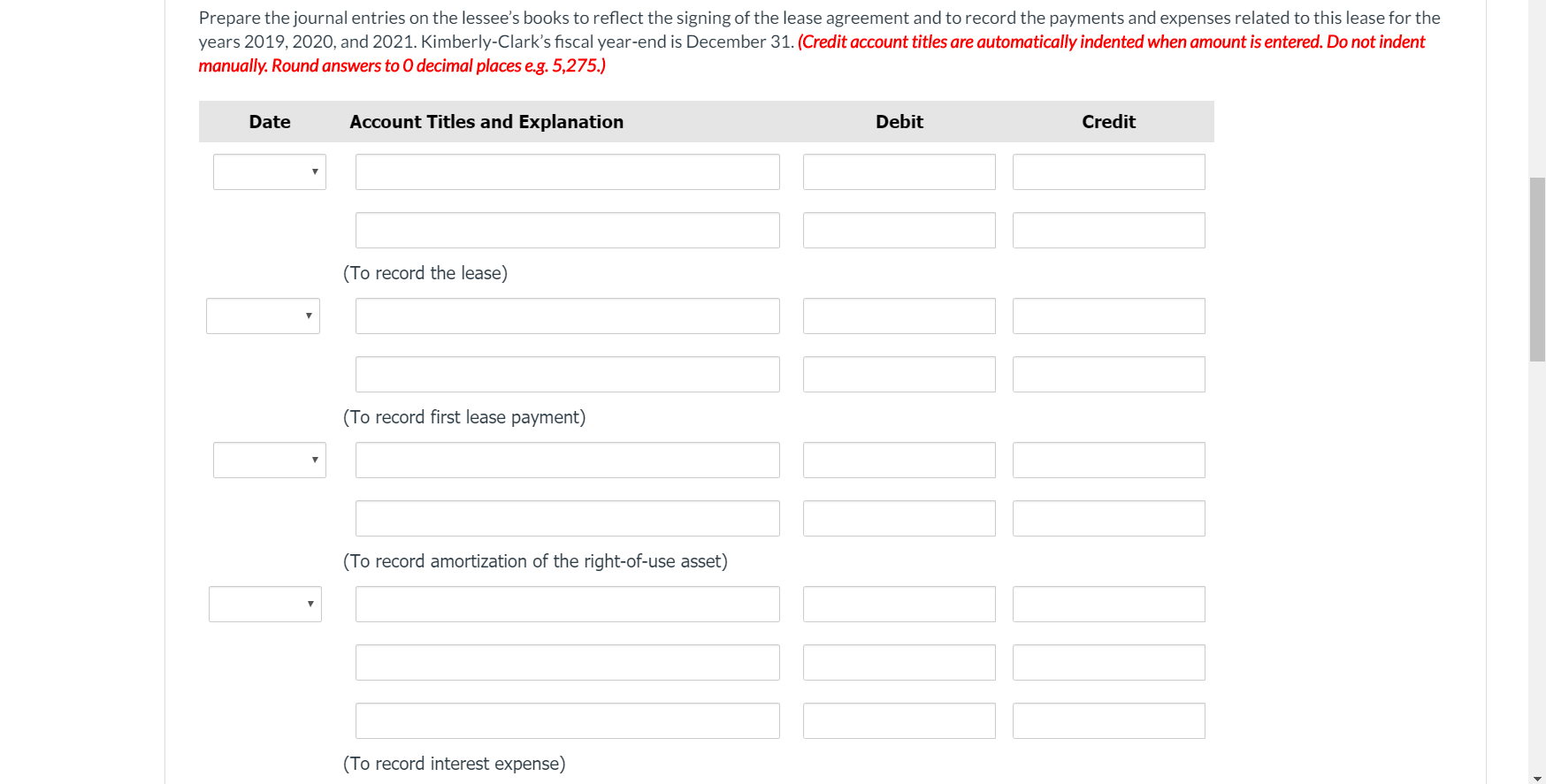Click first debit field of first lease payment entry

click(899, 316)
